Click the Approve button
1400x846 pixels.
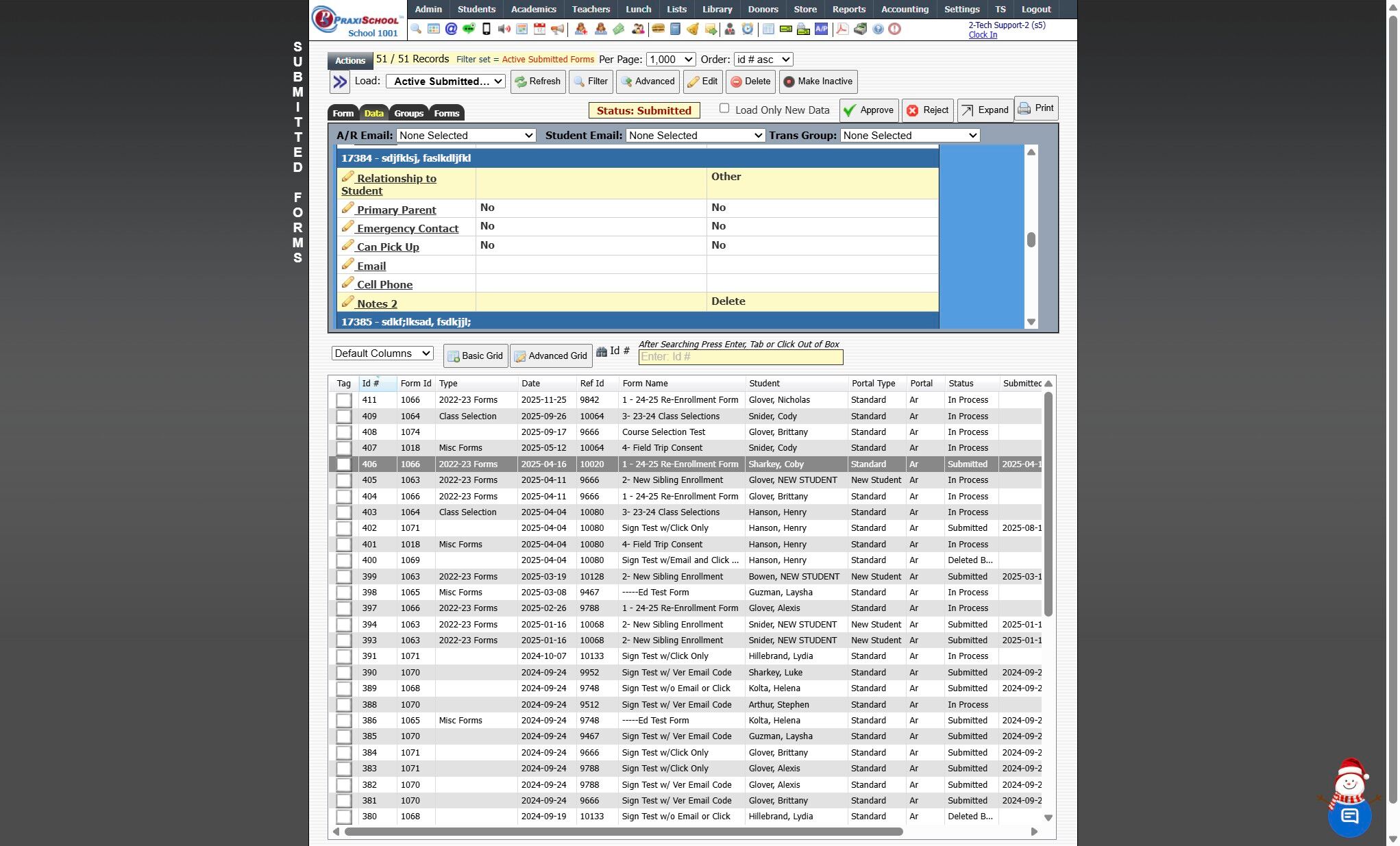(868, 110)
